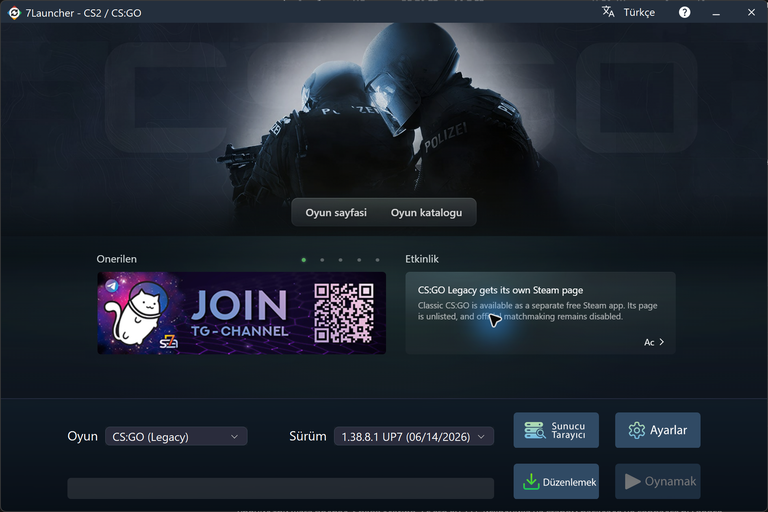Open the language translate icon
Viewport: 768px width, 512px height.
[608, 12]
